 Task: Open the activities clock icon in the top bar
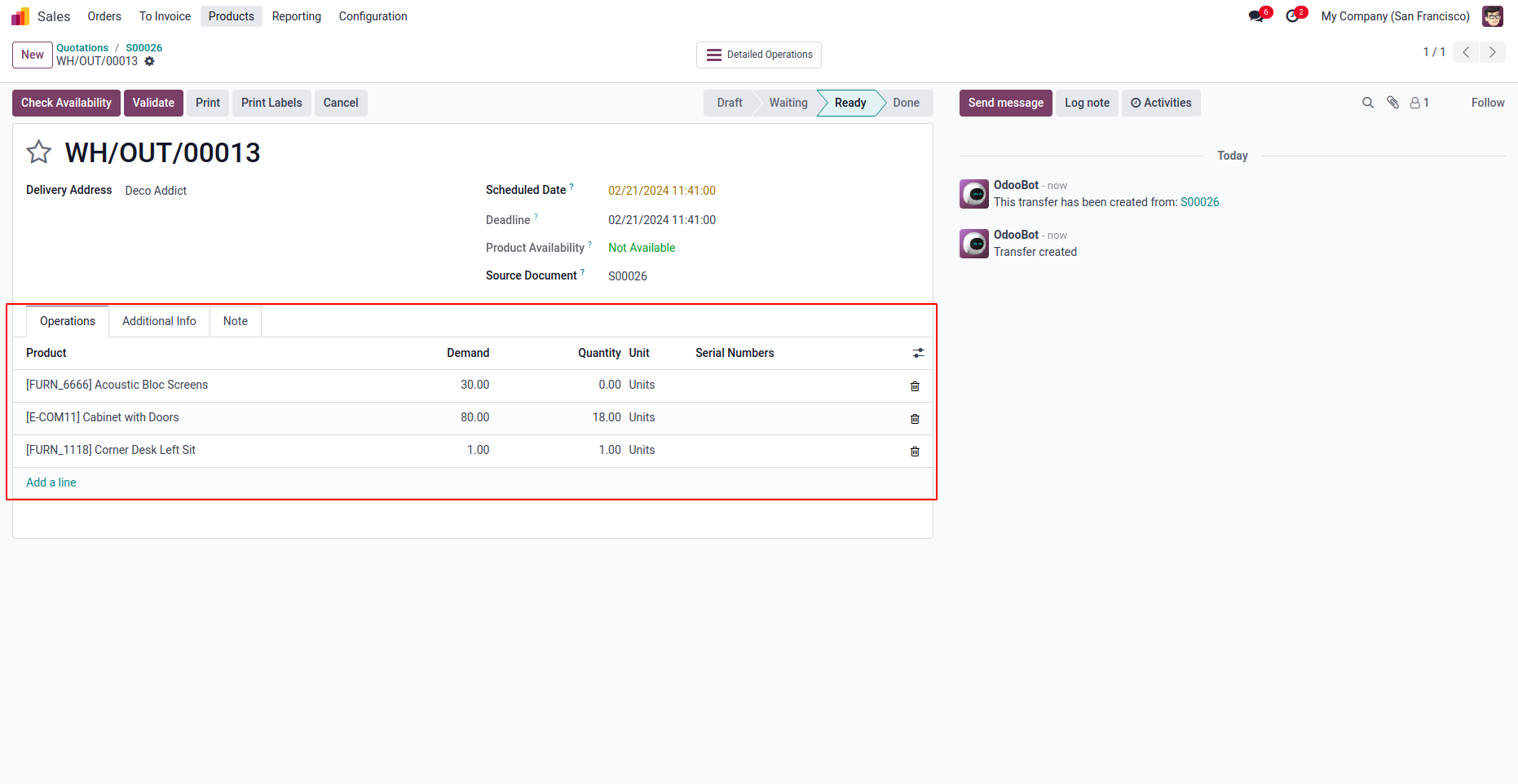pos(1293,16)
